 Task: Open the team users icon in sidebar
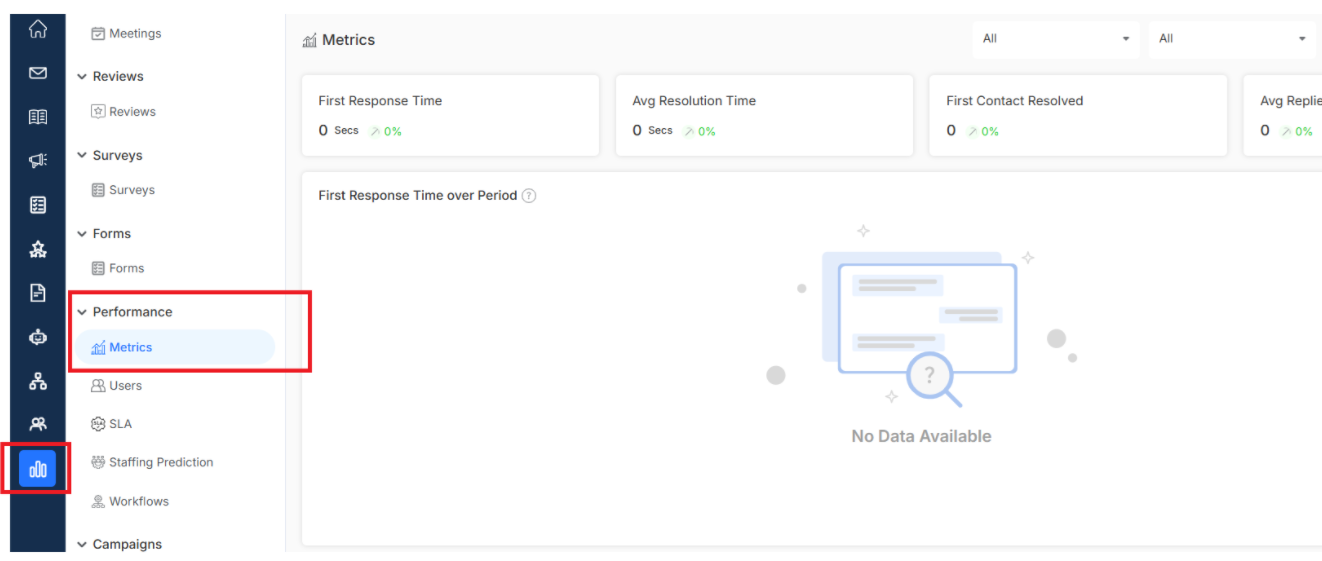[x=38, y=424]
